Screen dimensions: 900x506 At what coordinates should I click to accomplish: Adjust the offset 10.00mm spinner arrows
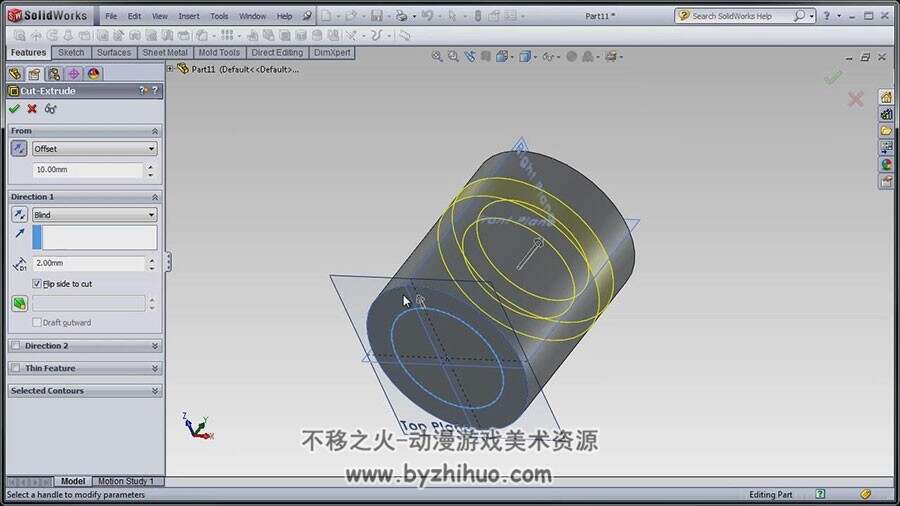(x=150, y=170)
